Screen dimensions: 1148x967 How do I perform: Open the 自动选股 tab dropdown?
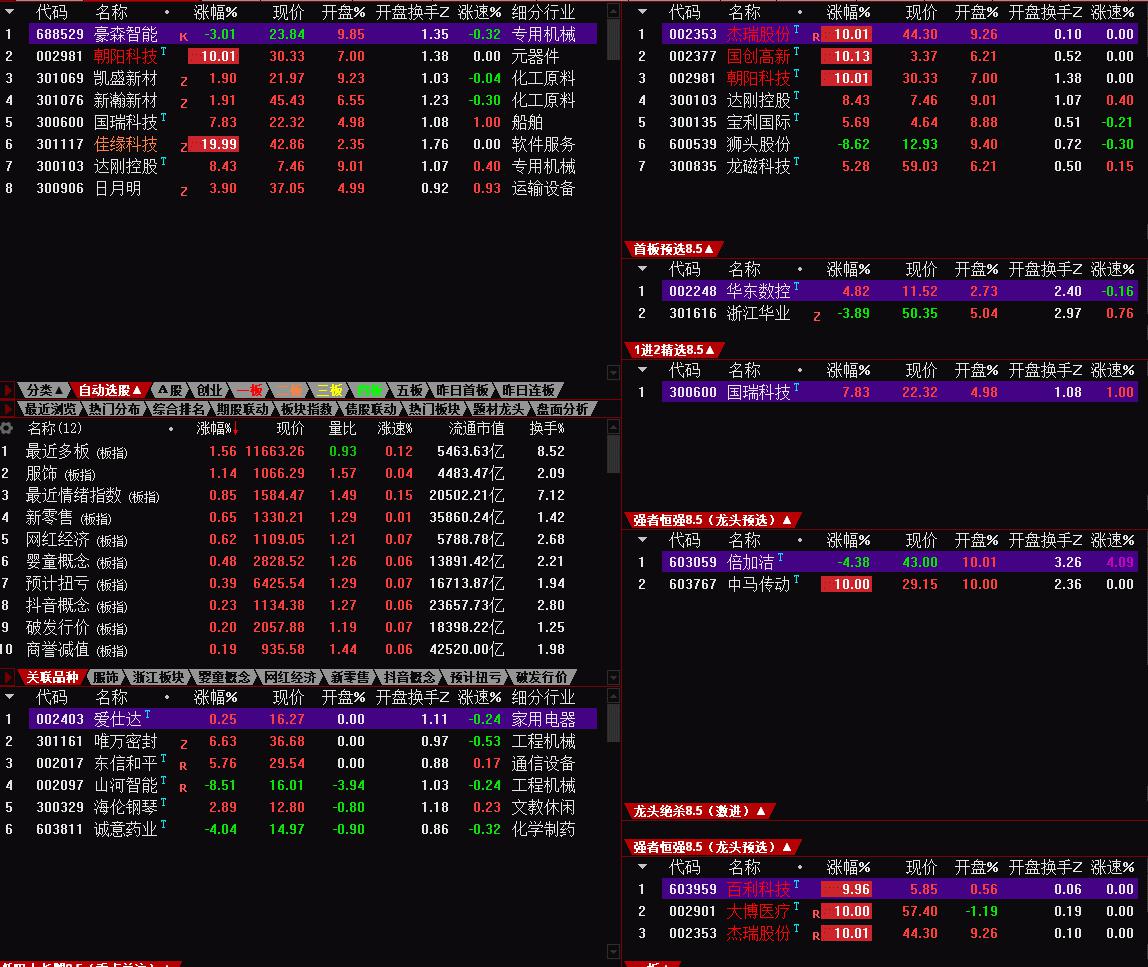tap(110, 390)
